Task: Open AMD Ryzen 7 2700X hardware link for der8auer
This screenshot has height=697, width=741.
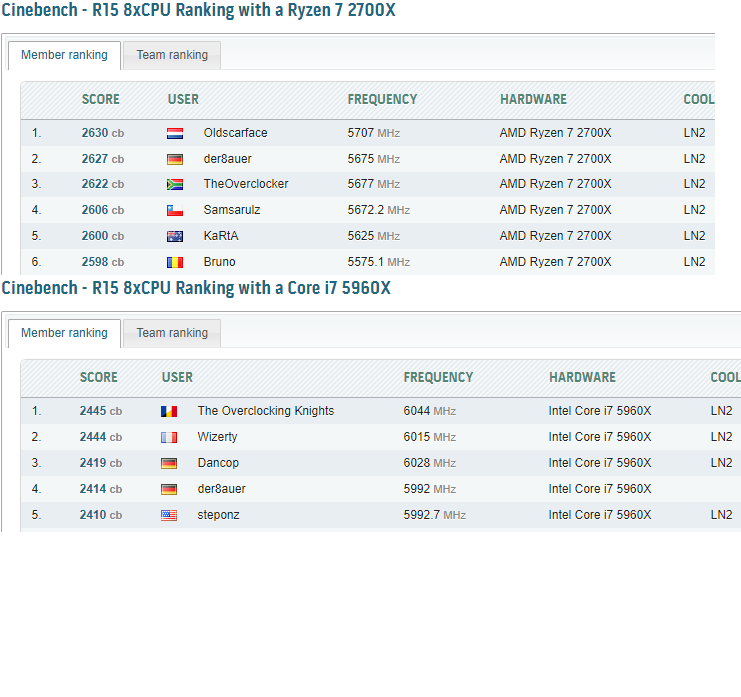Action: click(555, 159)
